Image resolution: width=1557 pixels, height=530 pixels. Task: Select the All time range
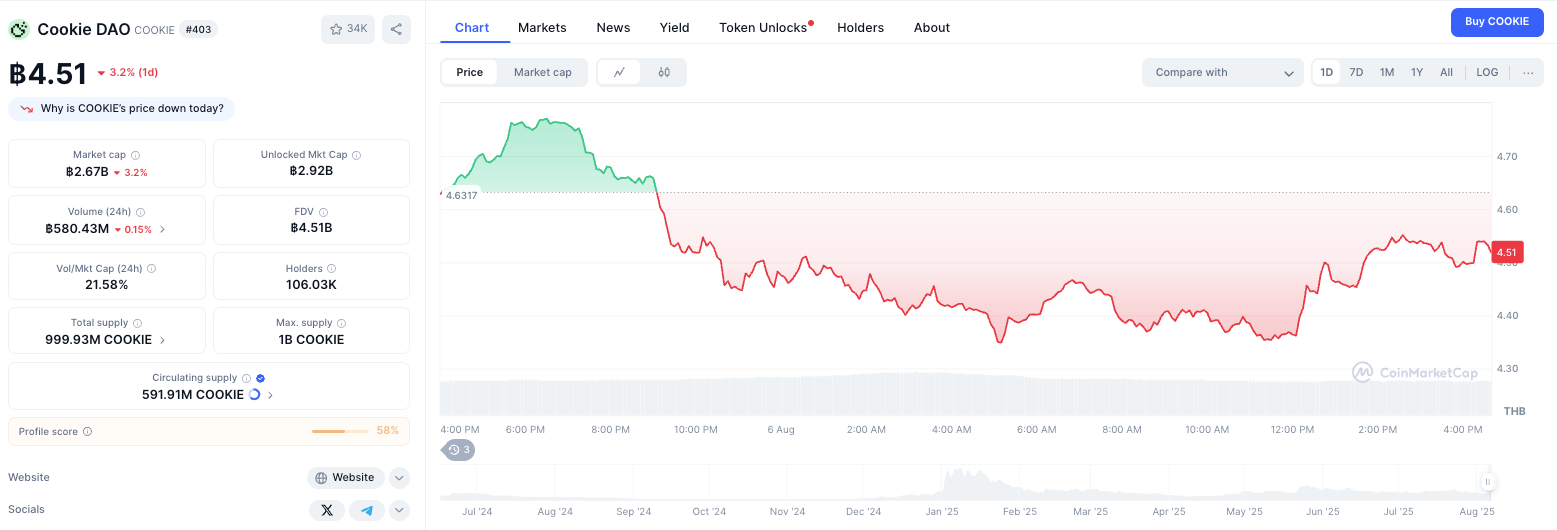[x=1446, y=72]
